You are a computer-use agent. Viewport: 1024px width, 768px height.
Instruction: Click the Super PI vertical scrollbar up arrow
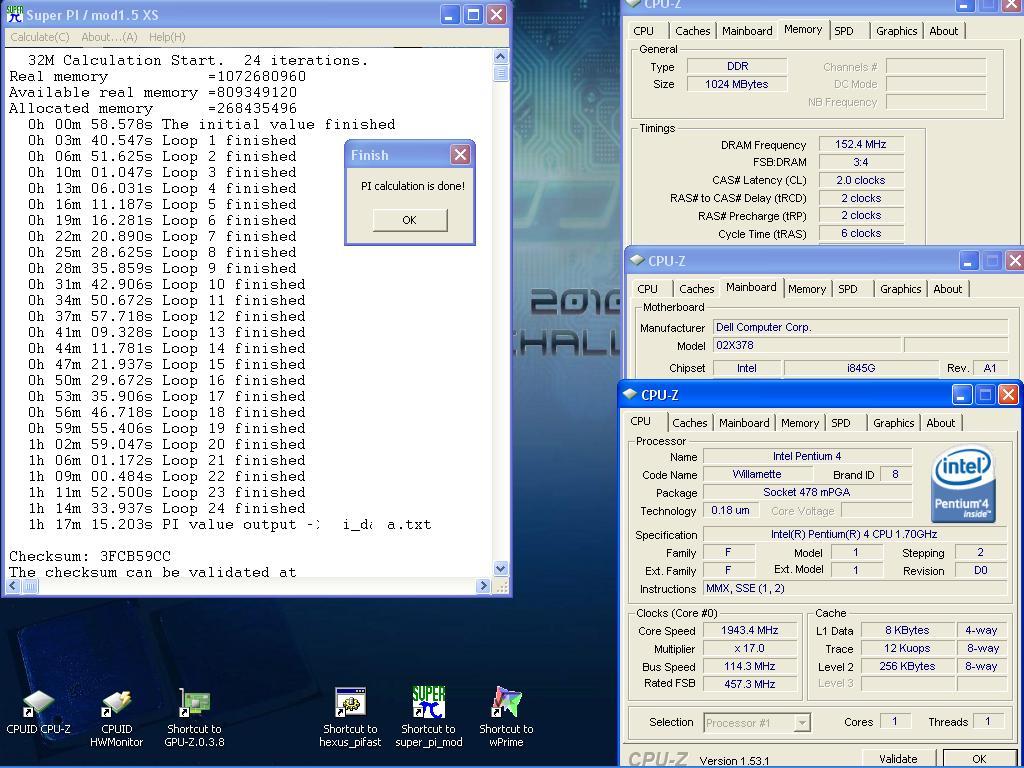(x=500, y=56)
